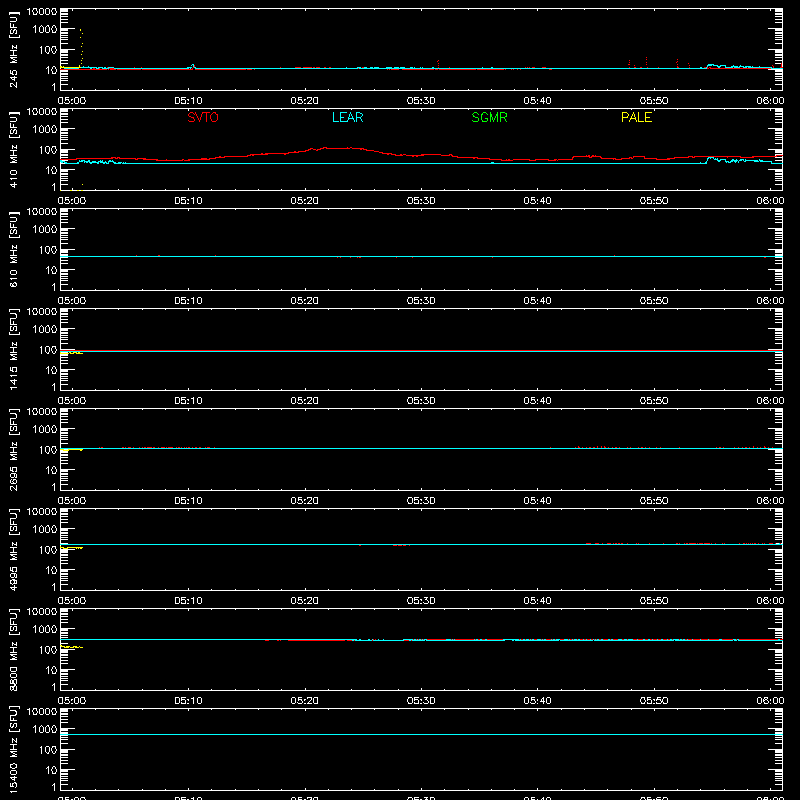This screenshot has height=800, width=800.
Task: Click the red SVTO legend label
Action: pos(203,117)
